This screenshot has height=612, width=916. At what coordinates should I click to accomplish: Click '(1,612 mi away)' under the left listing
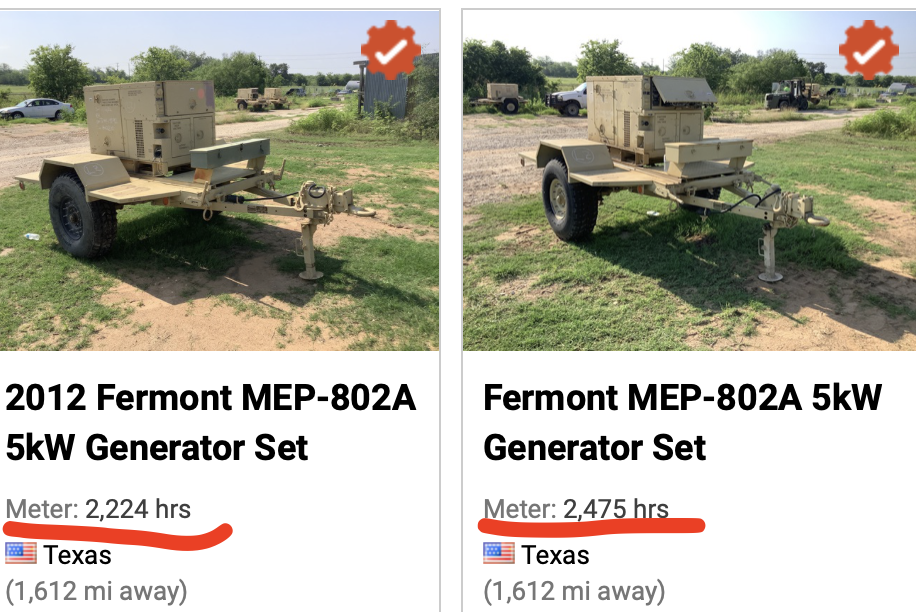pyautogui.click(x=96, y=591)
